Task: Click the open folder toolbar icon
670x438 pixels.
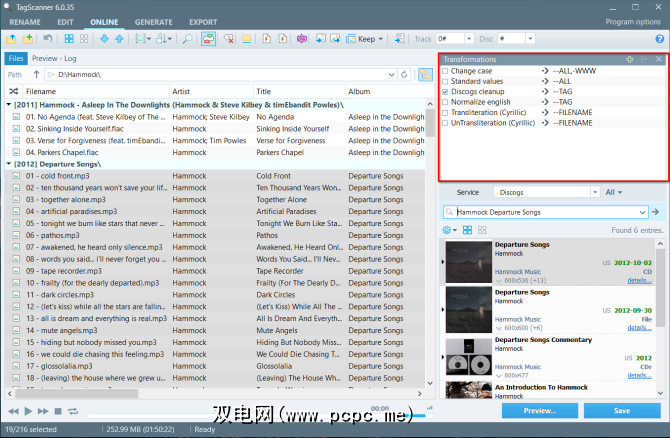Action: click(11, 39)
